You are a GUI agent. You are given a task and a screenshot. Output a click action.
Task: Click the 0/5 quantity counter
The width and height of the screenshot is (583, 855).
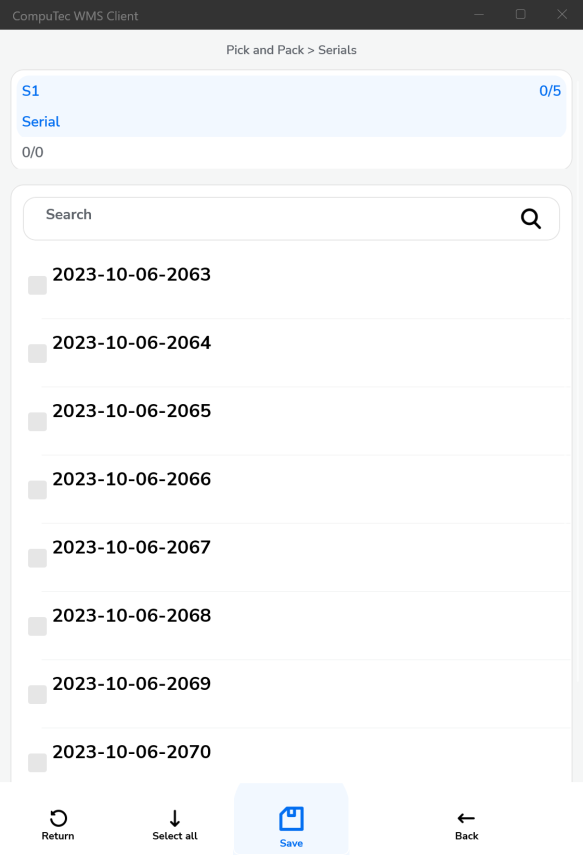tap(550, 91)
